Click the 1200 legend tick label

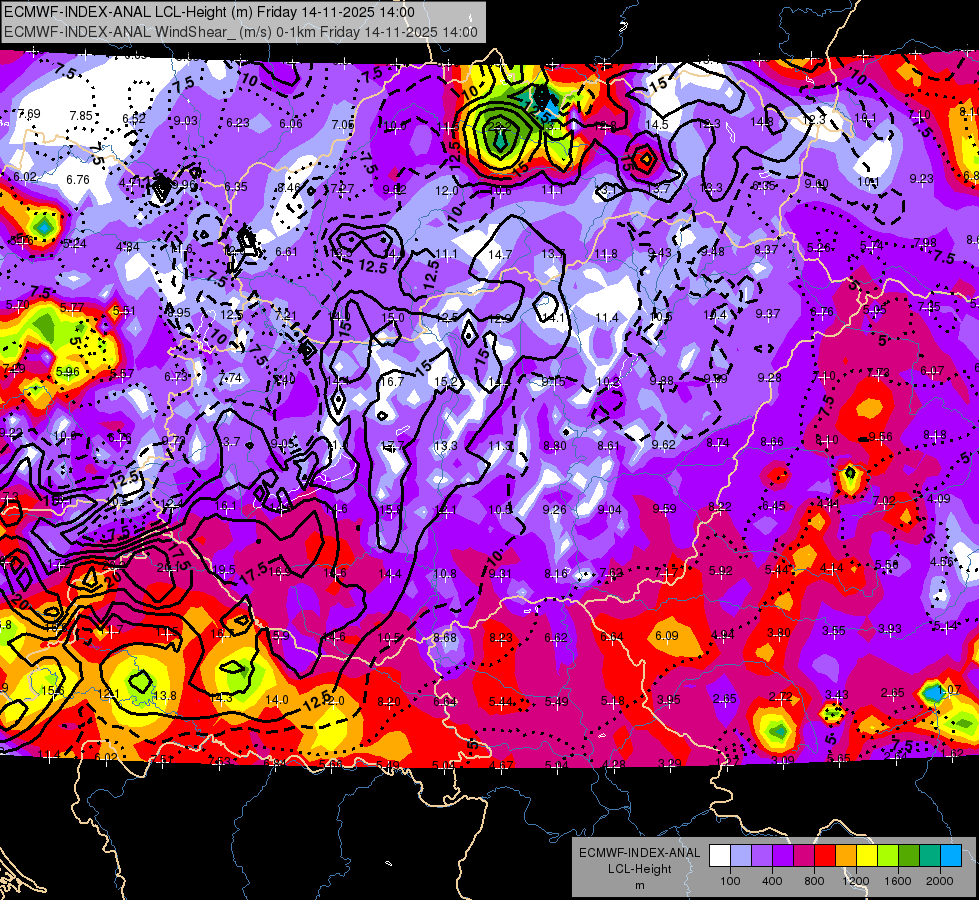(x=855, y=881)
